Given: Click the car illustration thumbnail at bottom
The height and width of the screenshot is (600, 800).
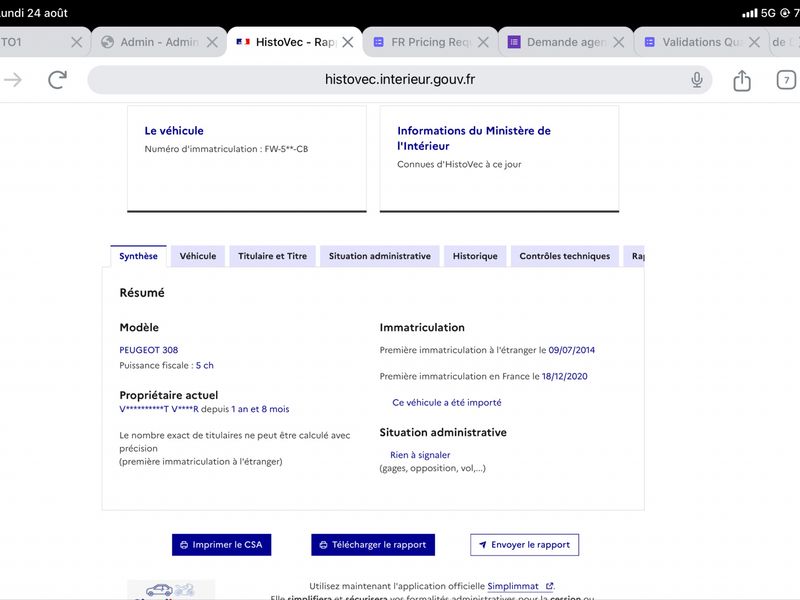Looking at the screenshot, I should [171, 590].
